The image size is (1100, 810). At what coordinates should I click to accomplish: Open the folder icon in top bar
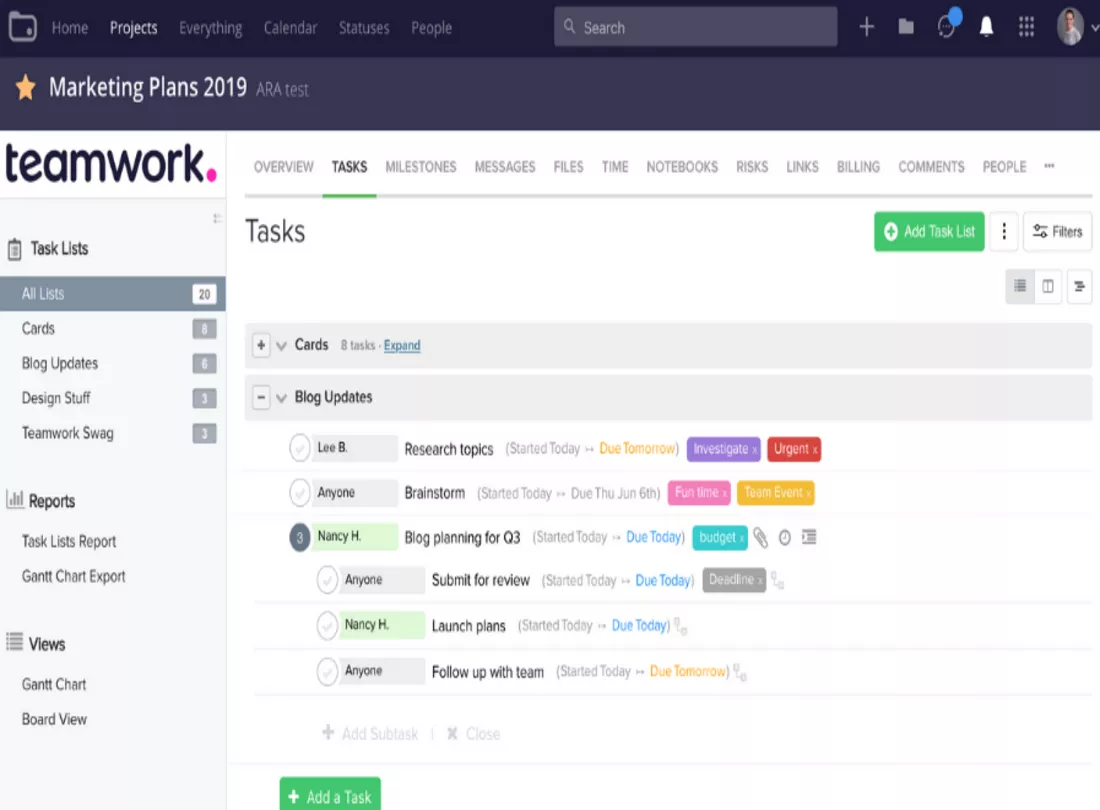(x=906, y=27)
